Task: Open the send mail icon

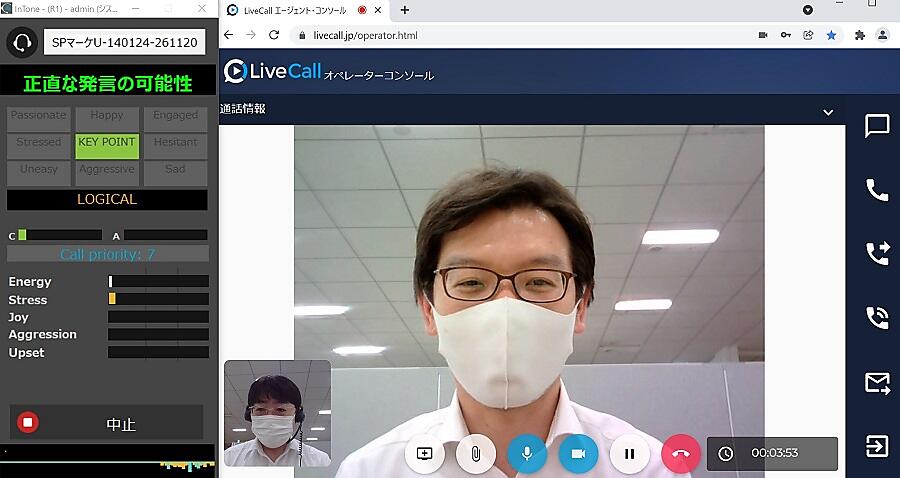Action: (x=877, y=382)
